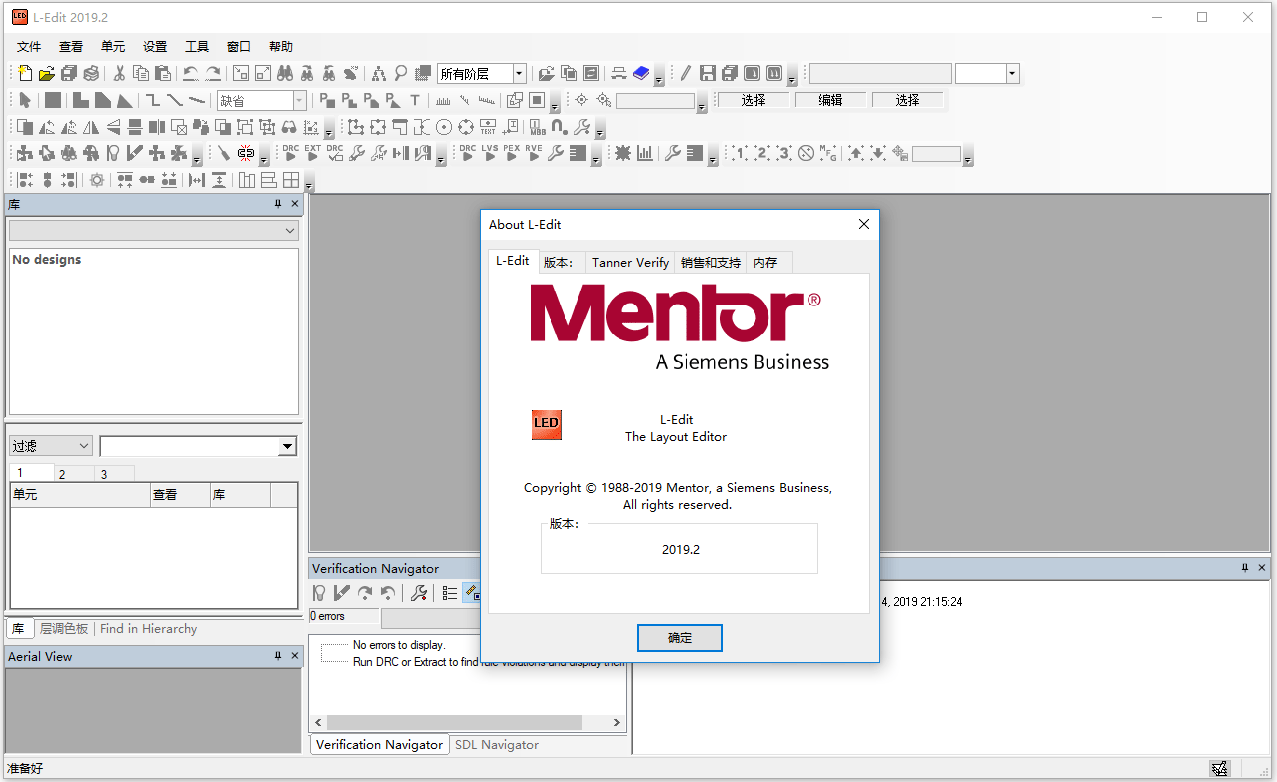Viewport: 1277px width, 782px height.
Task: Open the 单元 menu
Action: point(113,46)
